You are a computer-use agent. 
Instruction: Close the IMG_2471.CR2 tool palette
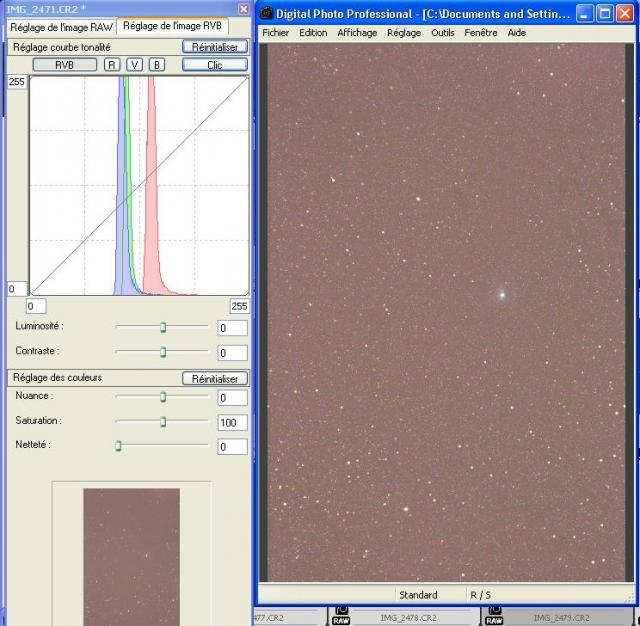coord(244,9)
